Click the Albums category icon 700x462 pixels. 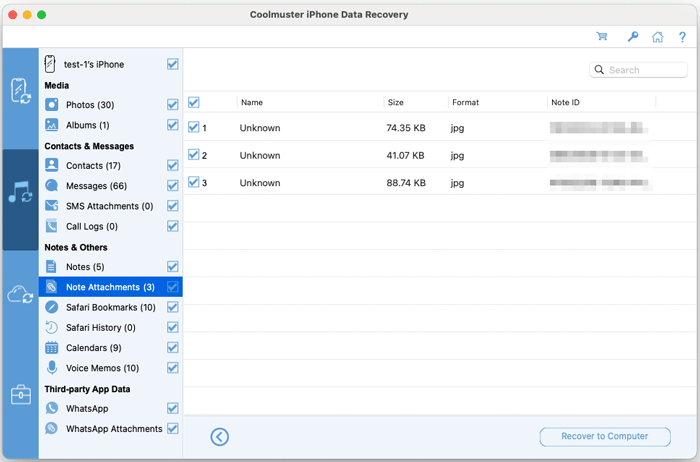pos(51,125)
